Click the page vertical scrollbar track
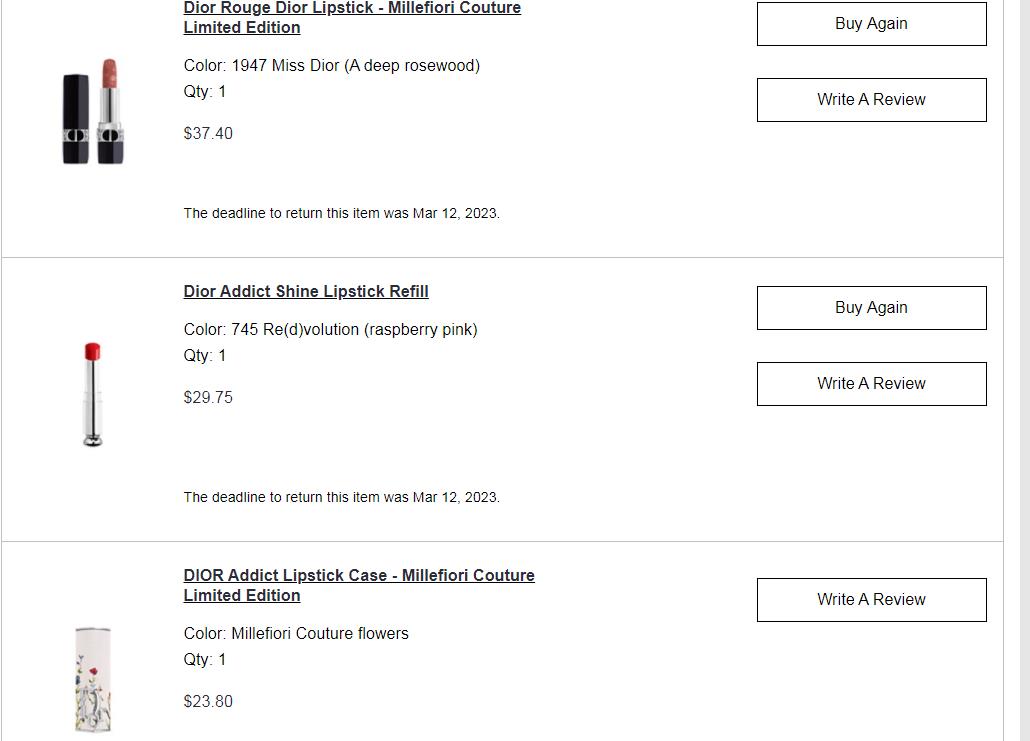The height and width of the screenshot is (741, 1030). 1024,370
